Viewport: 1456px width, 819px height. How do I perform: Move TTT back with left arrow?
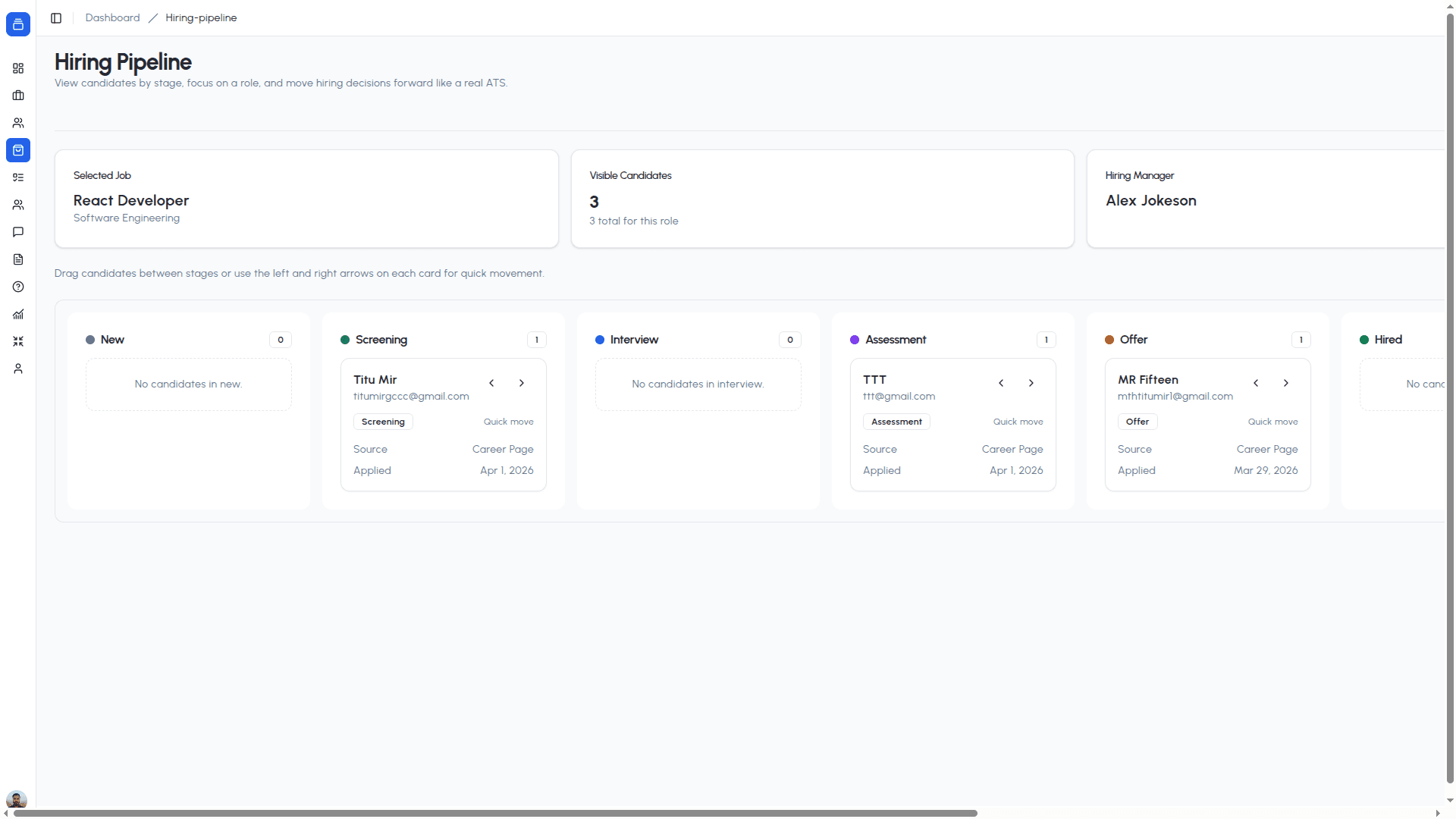pyautogui.click(x=1001, y=383)
